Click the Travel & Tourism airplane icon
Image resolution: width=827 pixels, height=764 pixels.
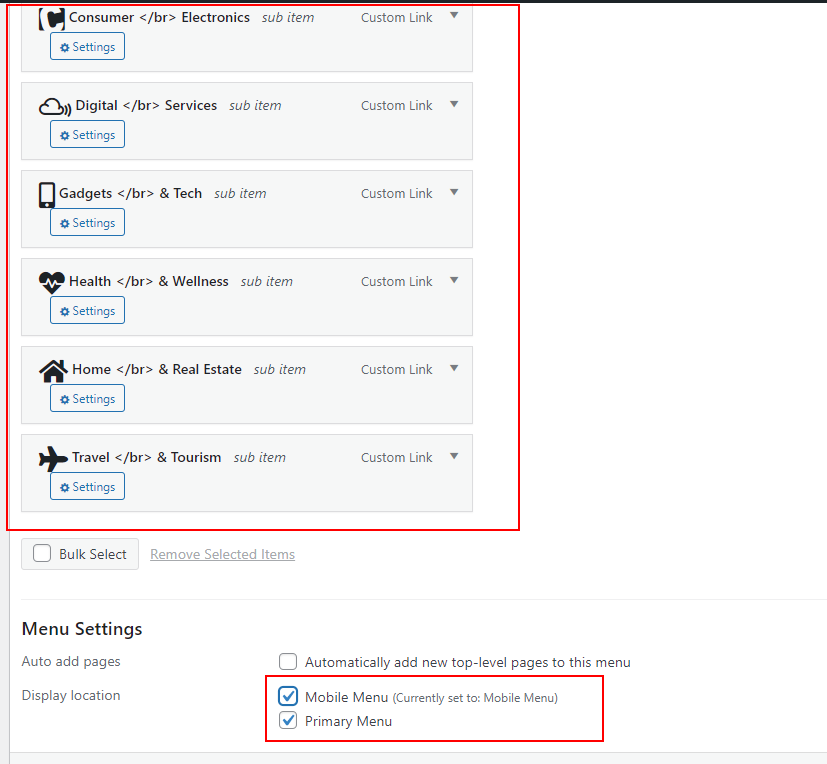(x=53, y=459)
